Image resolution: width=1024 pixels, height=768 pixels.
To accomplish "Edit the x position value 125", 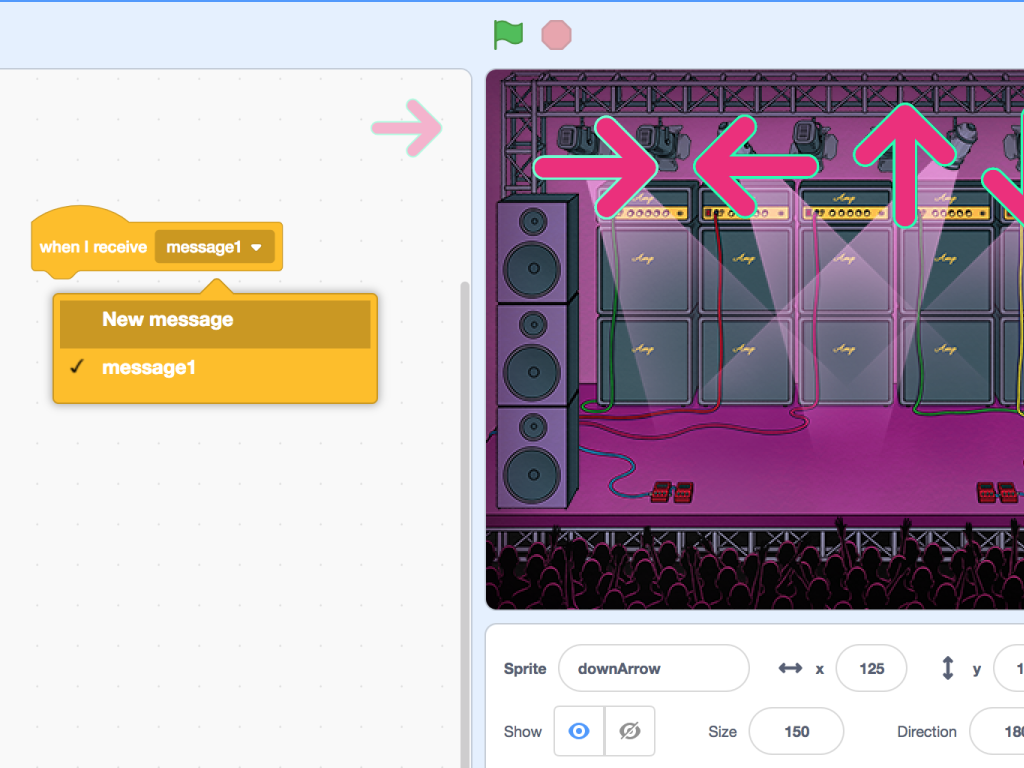I will pyautogui.click(x=871, y=668).
